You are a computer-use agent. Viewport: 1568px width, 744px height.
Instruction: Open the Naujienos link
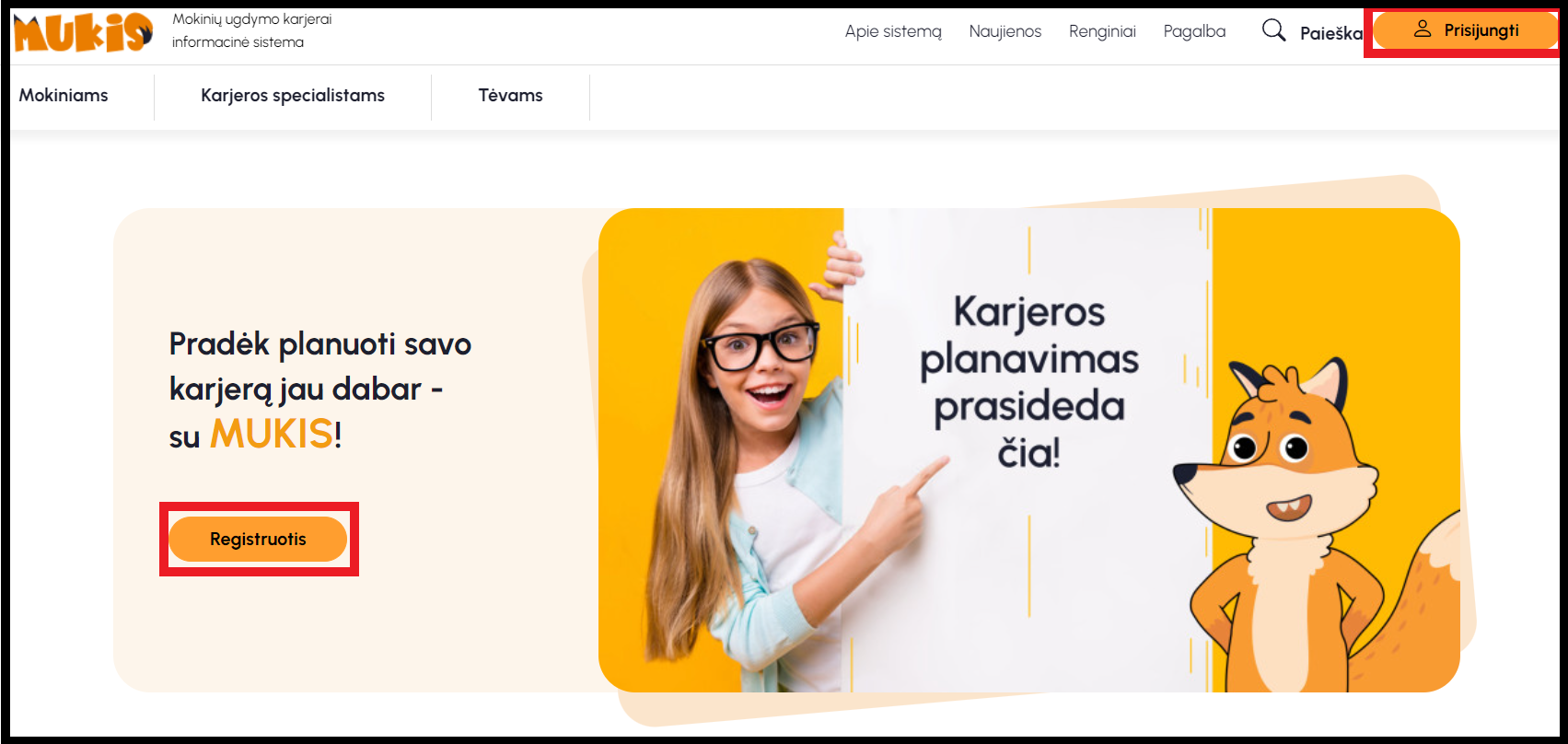tap(1005, 31)
